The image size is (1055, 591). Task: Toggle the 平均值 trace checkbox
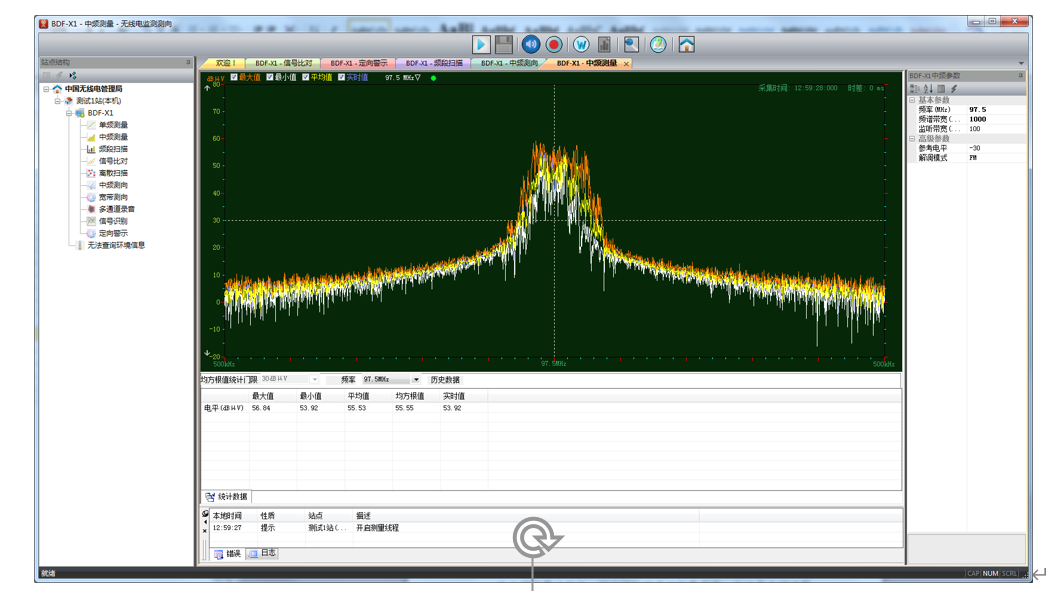[x=306, y=77]
